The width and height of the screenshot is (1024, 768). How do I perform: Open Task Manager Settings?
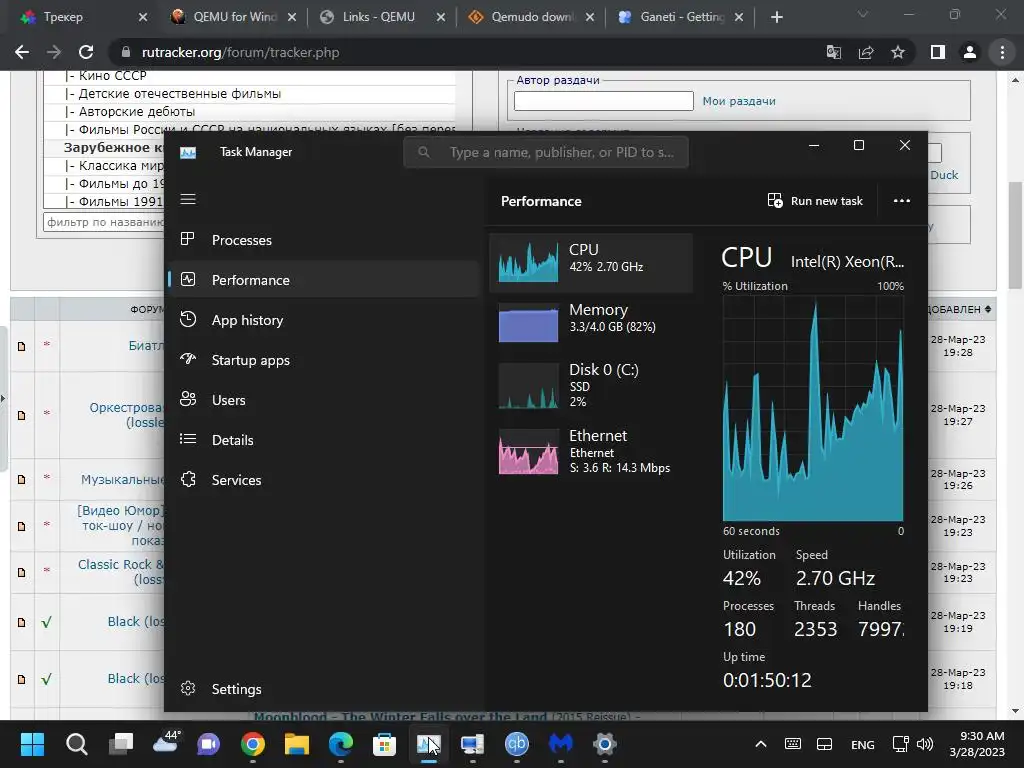point(324,689)
